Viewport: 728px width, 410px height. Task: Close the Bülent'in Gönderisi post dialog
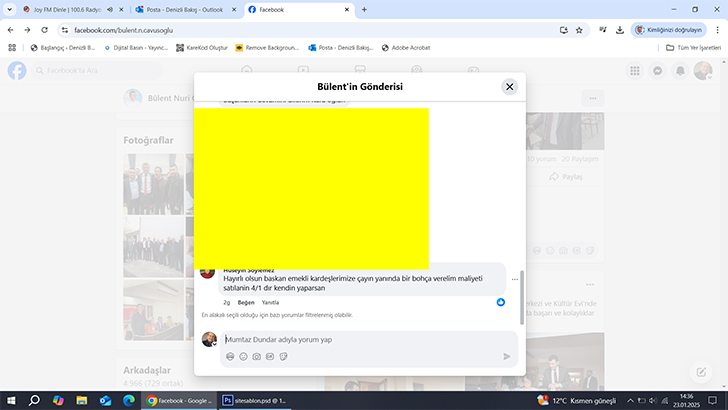510,87
